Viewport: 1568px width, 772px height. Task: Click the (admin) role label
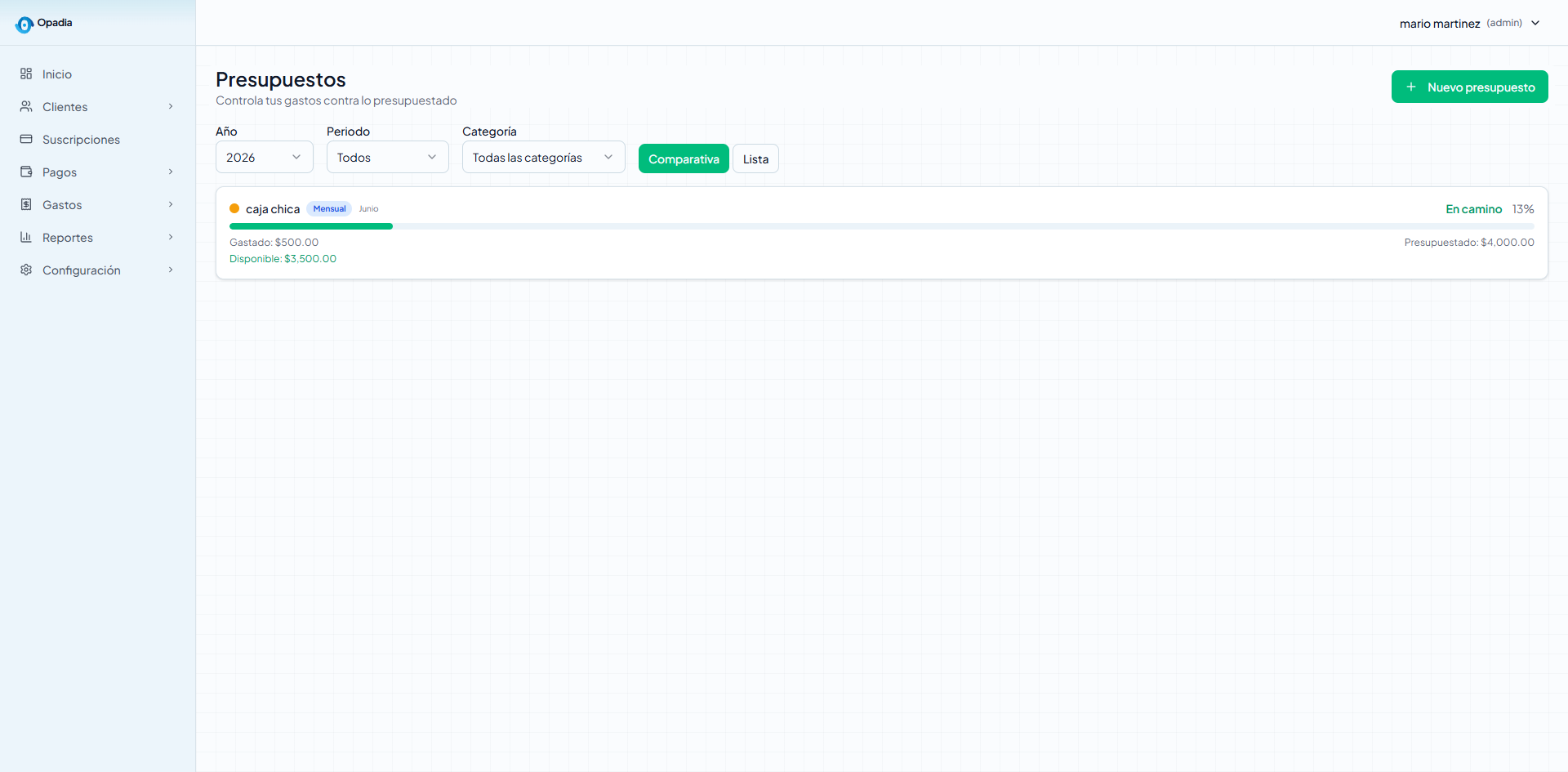click(x=1504, y=23)
